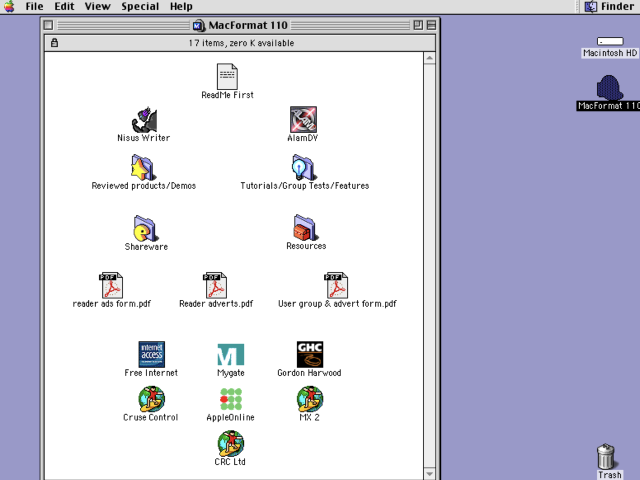Click the 'Gordon Harwood' name label
This screenshot has width=640, height=480.
(x=309, y=373)
